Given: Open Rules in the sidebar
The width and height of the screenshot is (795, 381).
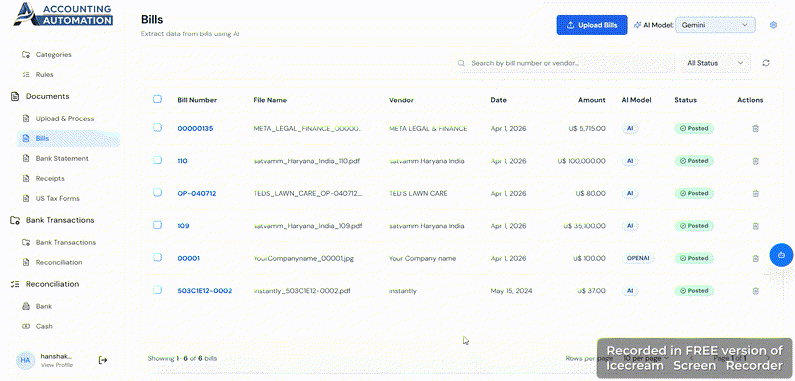Looking at the screenshot, I should click(44, 75).
